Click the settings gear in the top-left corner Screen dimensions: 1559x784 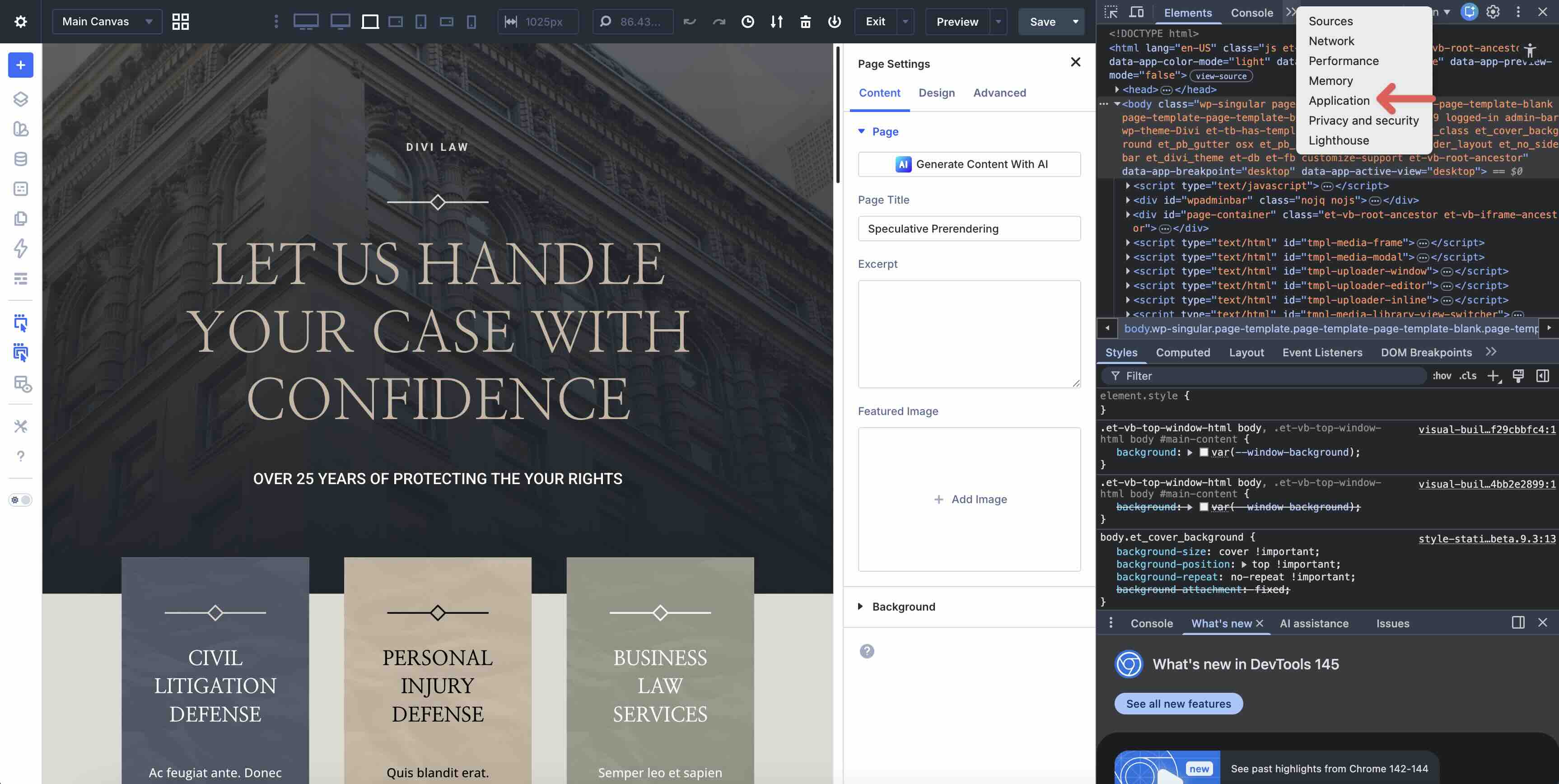[x=21, y=21]
